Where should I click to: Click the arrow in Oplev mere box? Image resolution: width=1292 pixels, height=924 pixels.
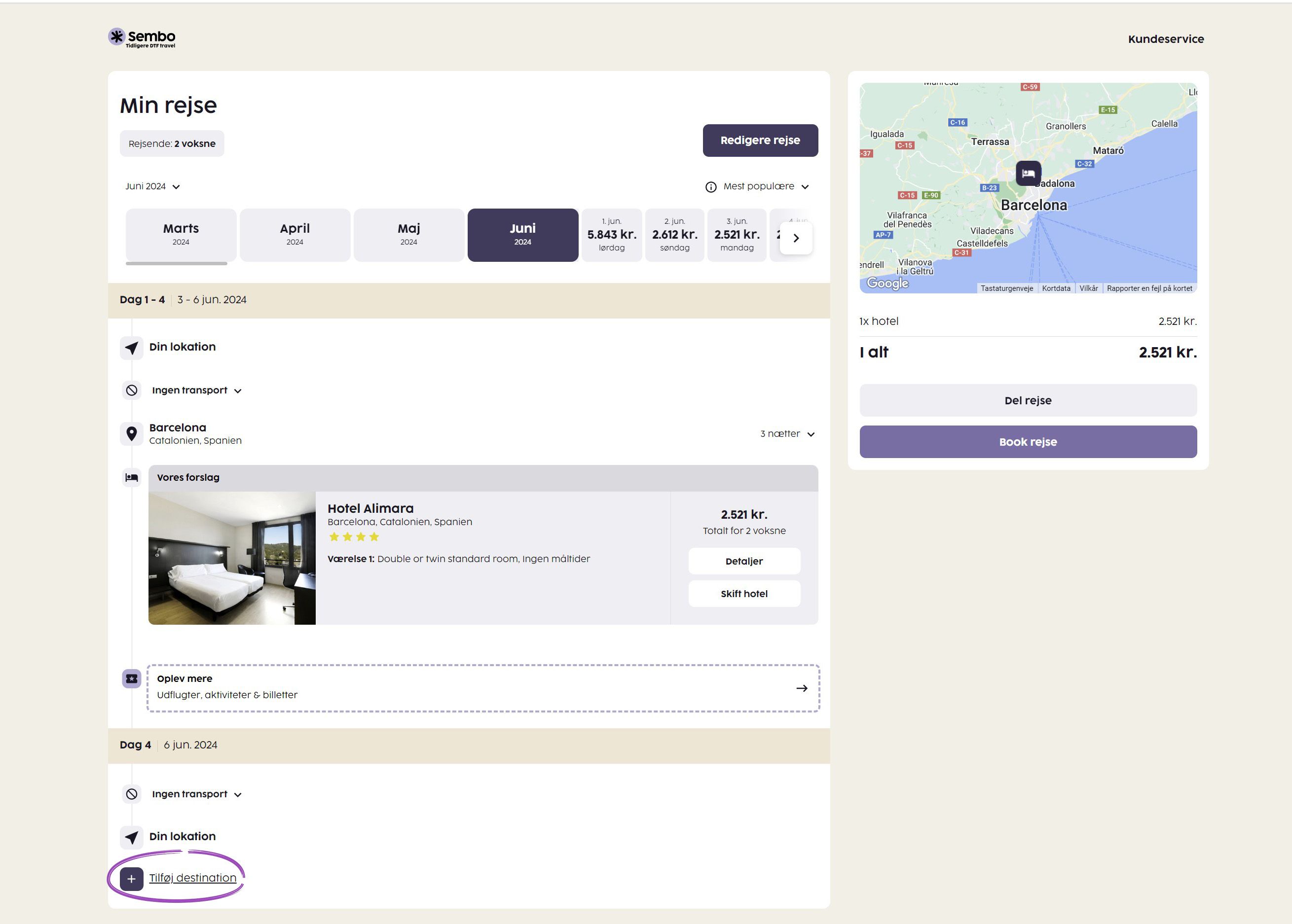(x=801, y=688)
